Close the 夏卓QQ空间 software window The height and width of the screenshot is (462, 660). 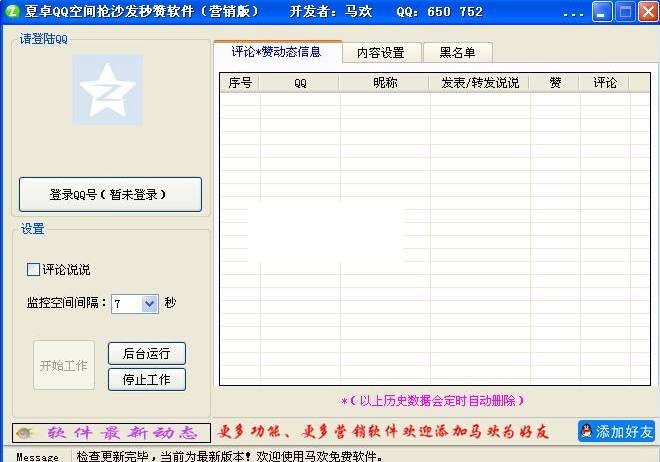[646, 13]
